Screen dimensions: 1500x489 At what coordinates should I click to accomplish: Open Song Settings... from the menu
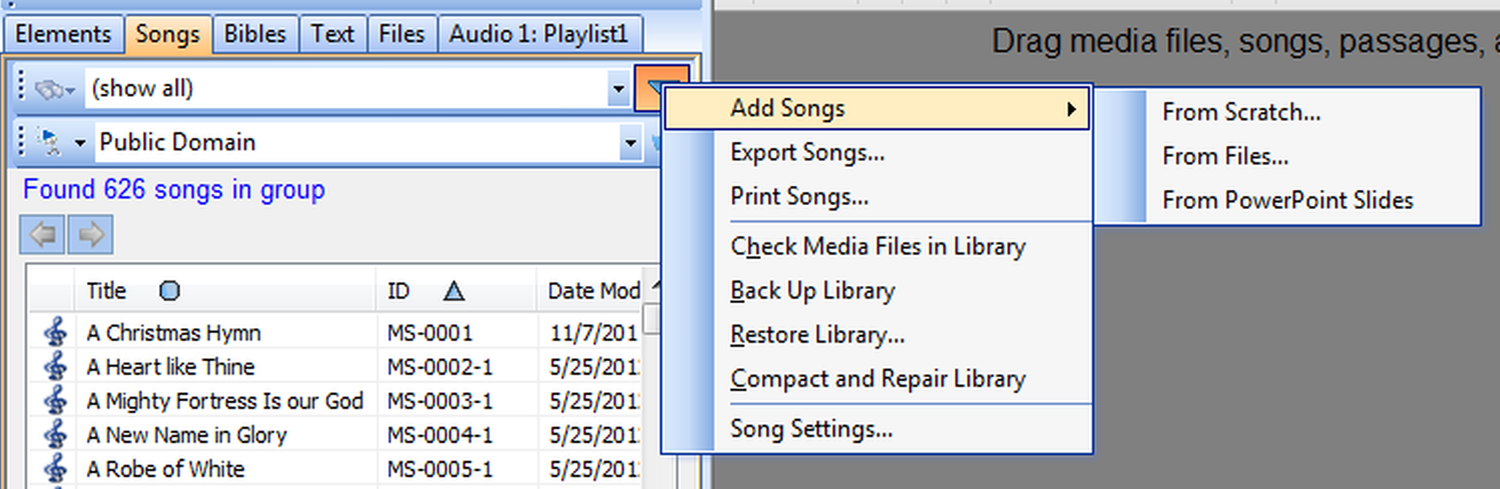pyautogui.click(x=811, y=429)
